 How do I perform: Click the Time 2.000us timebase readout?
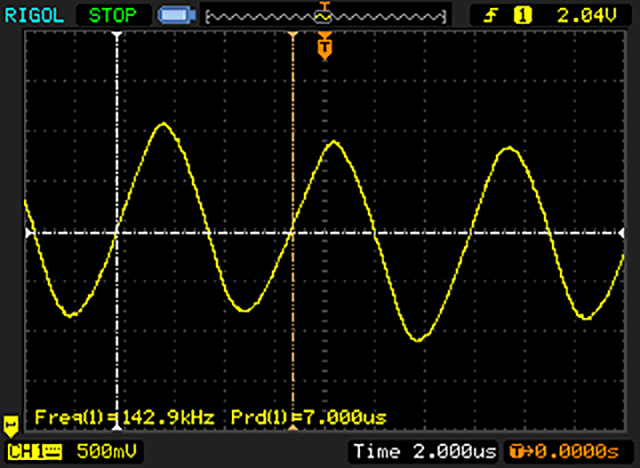(425, 451)
